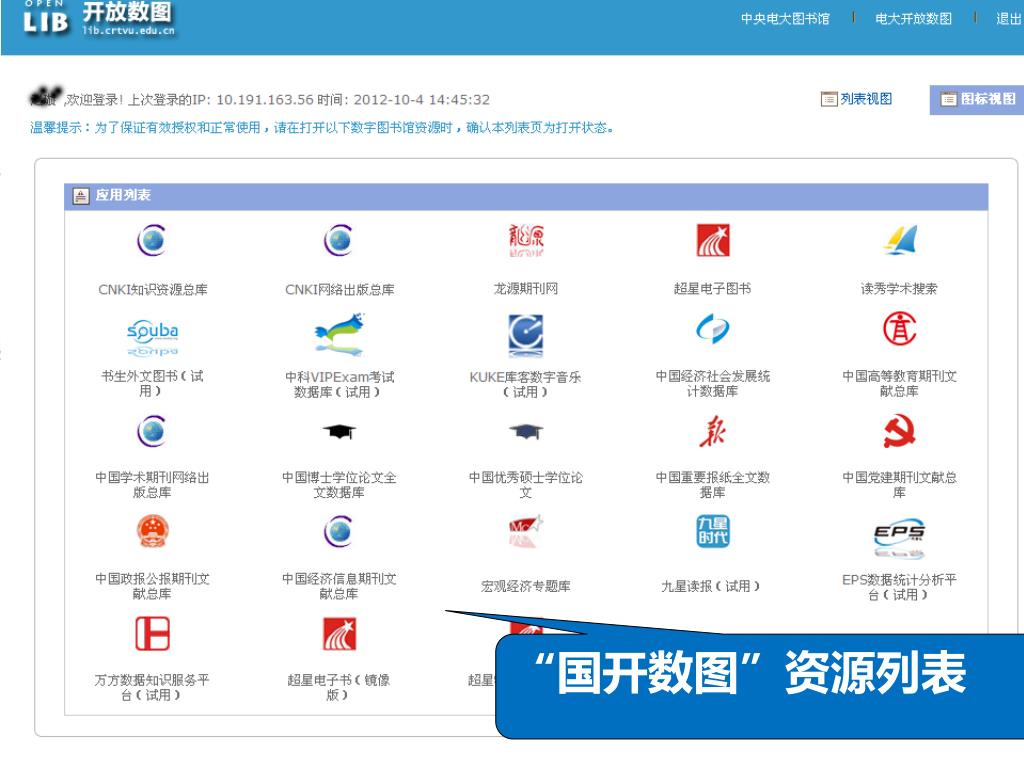Select the 中国优秀硕士学位论文 text label

pos(526,485)
